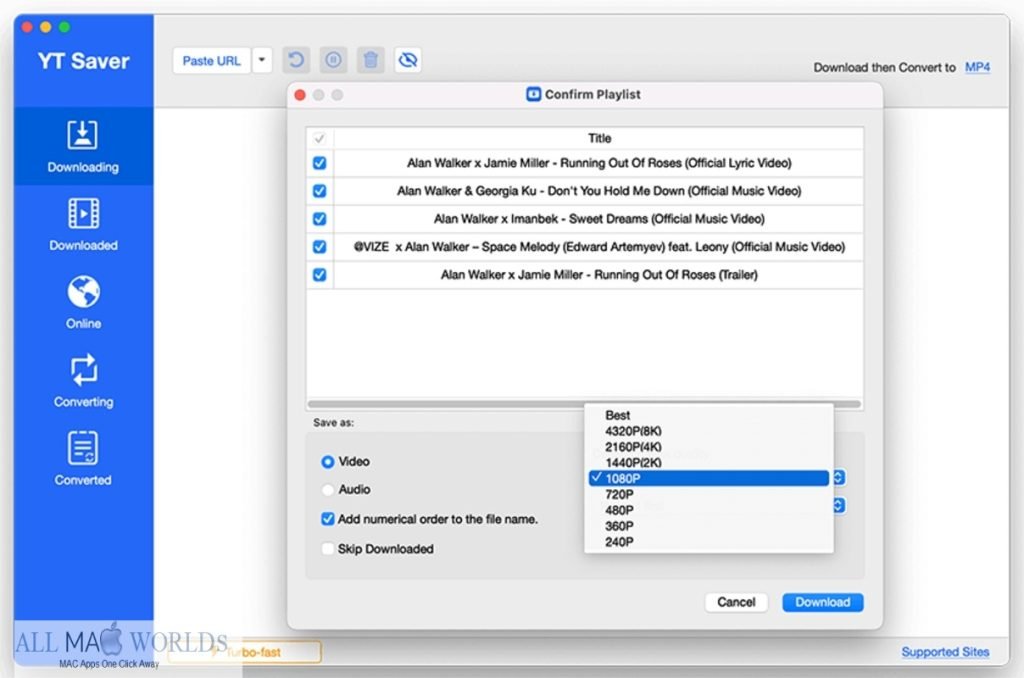Open the Converting section in sidebar
Viewport: 1024px width, 678px height.
tap(83, 381)
